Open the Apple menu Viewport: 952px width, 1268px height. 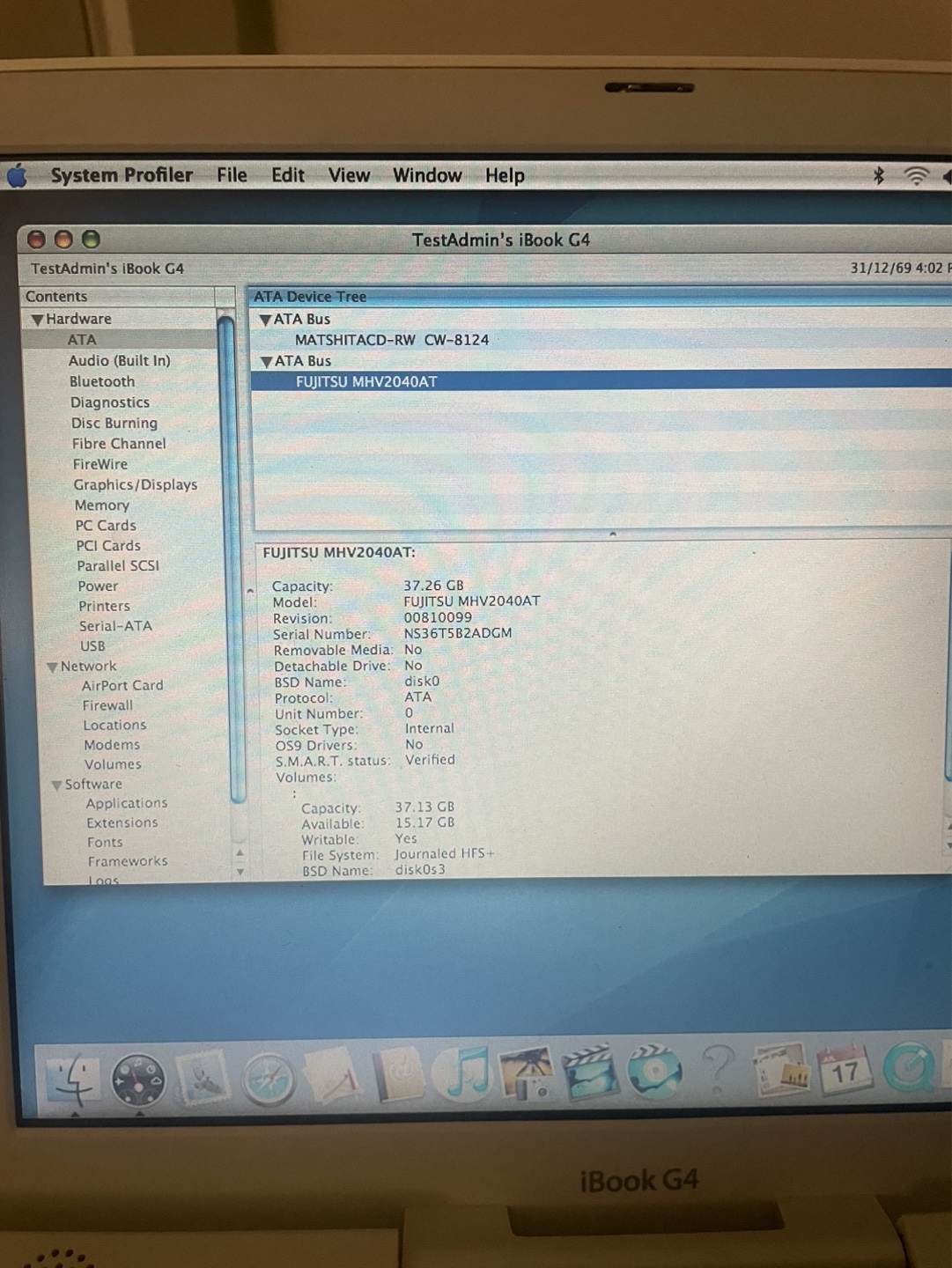(18, 176)
